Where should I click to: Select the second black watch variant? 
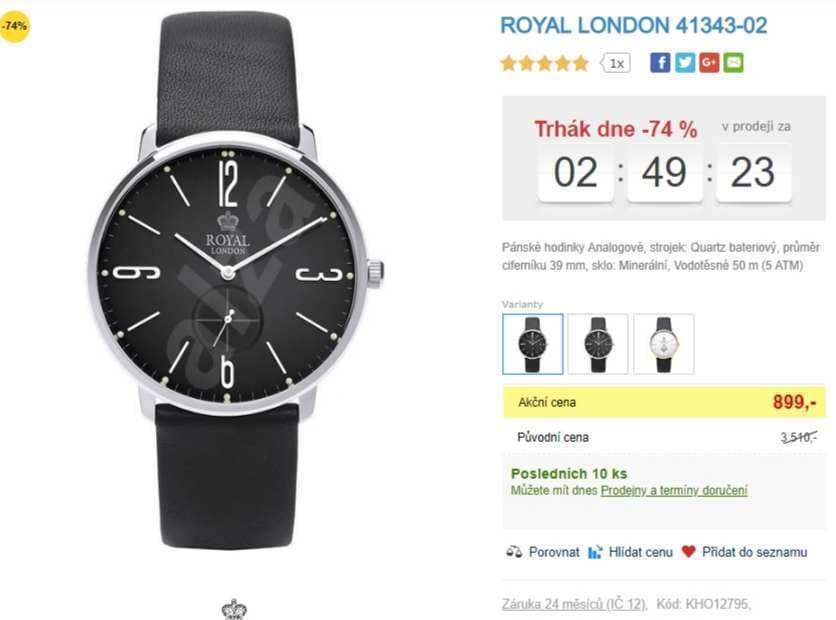[598, 344]
